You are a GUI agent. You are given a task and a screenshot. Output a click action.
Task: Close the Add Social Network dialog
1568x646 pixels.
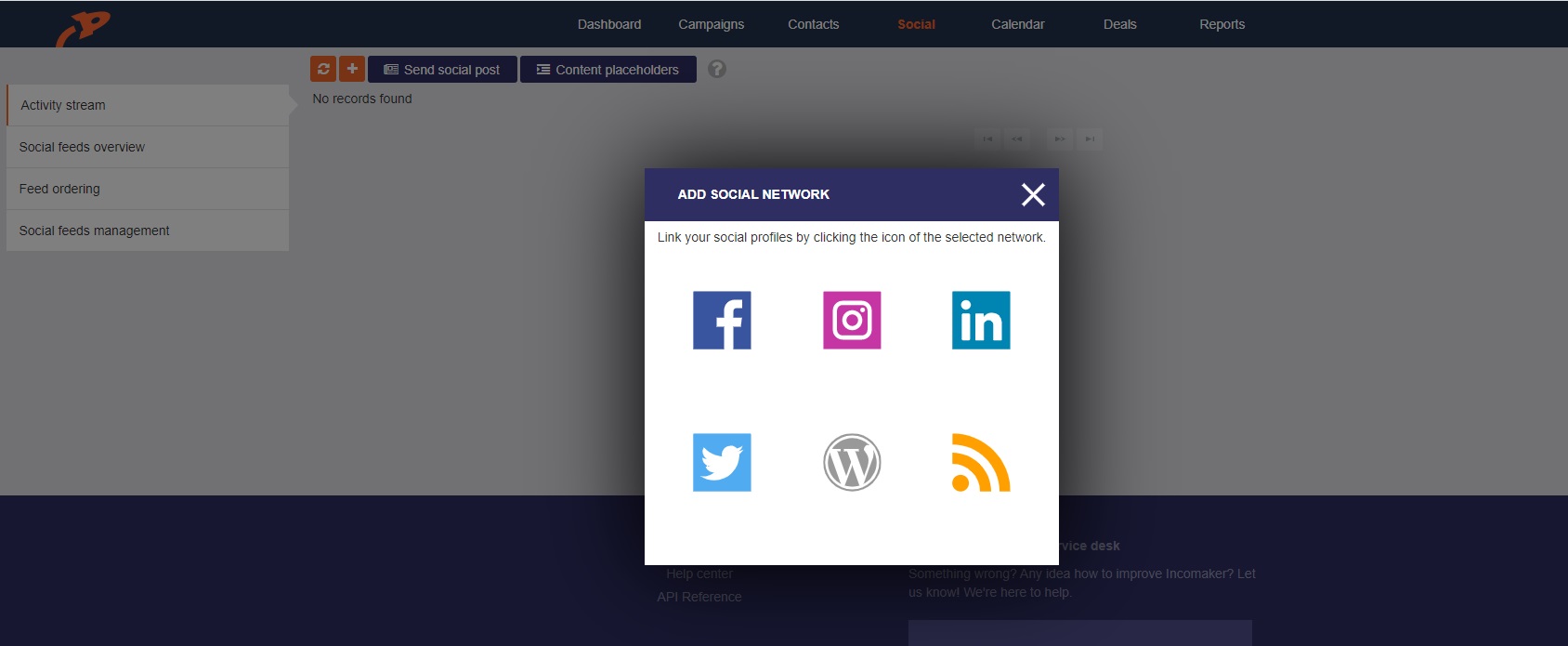click(x=1033, y=194)
